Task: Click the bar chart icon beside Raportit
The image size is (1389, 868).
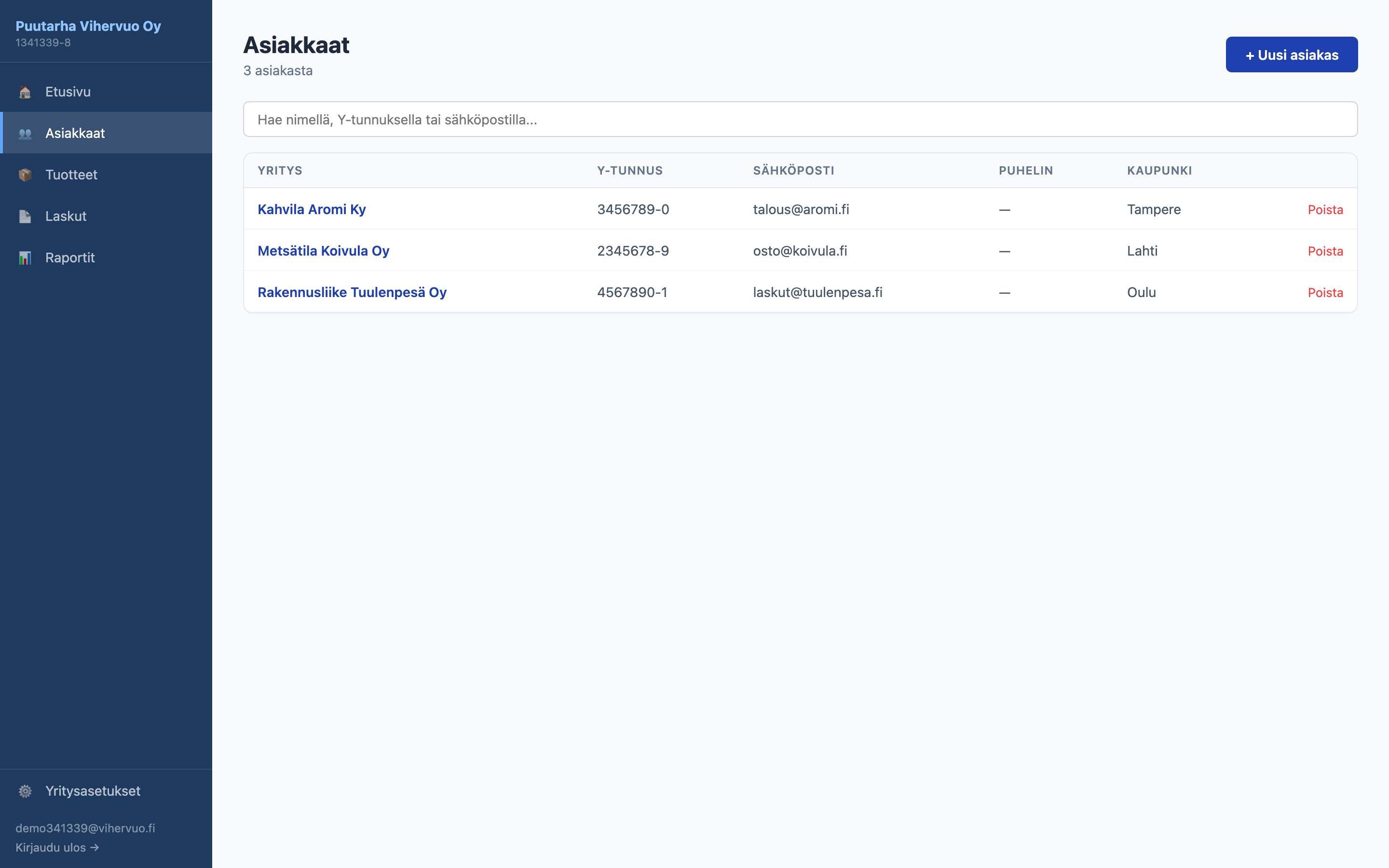Action: tap(25, 258)
